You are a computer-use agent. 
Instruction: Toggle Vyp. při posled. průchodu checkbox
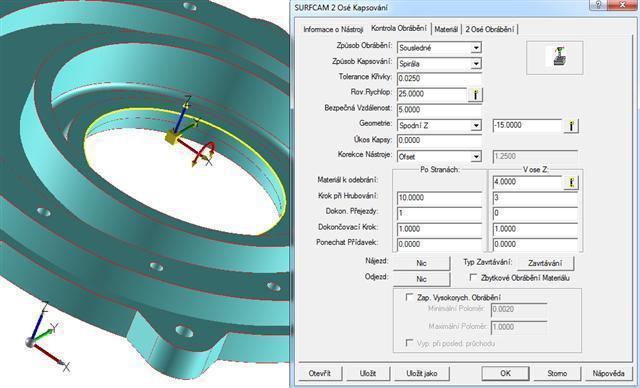[409, 343]
